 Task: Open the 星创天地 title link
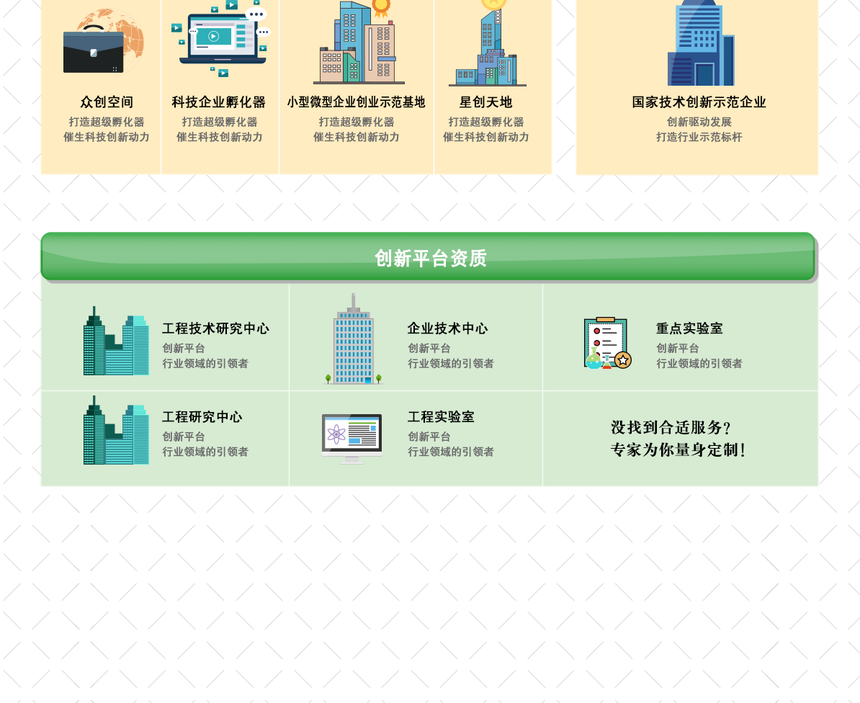click(x=485, y=102)
